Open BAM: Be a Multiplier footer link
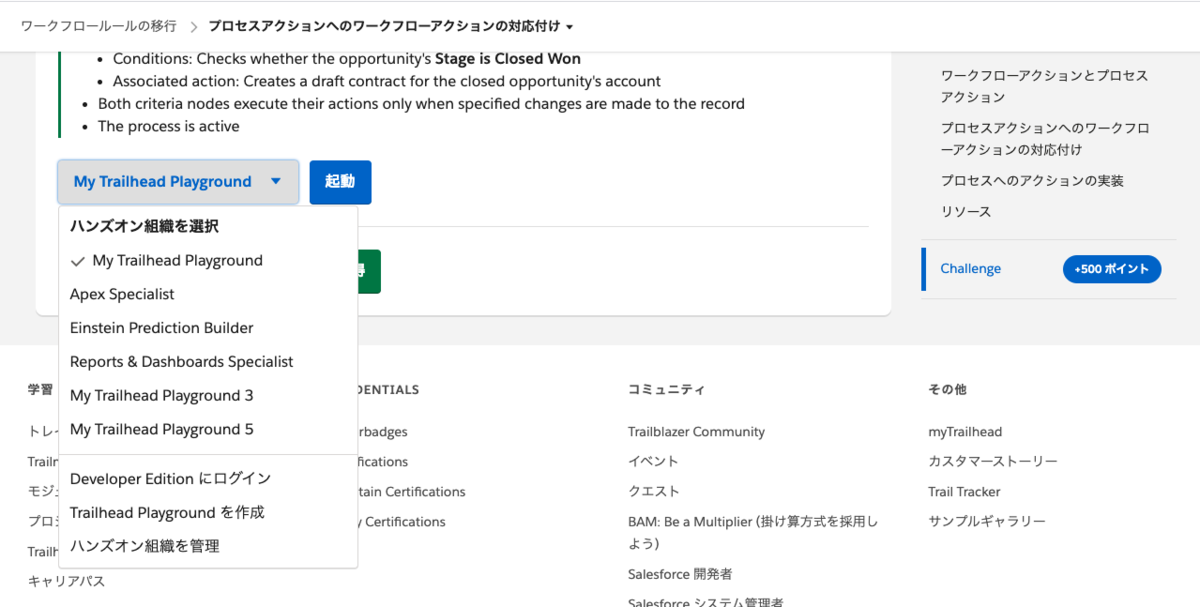Screen dimensions: 1200x607 pyautogui.click(x=753, y=532)
